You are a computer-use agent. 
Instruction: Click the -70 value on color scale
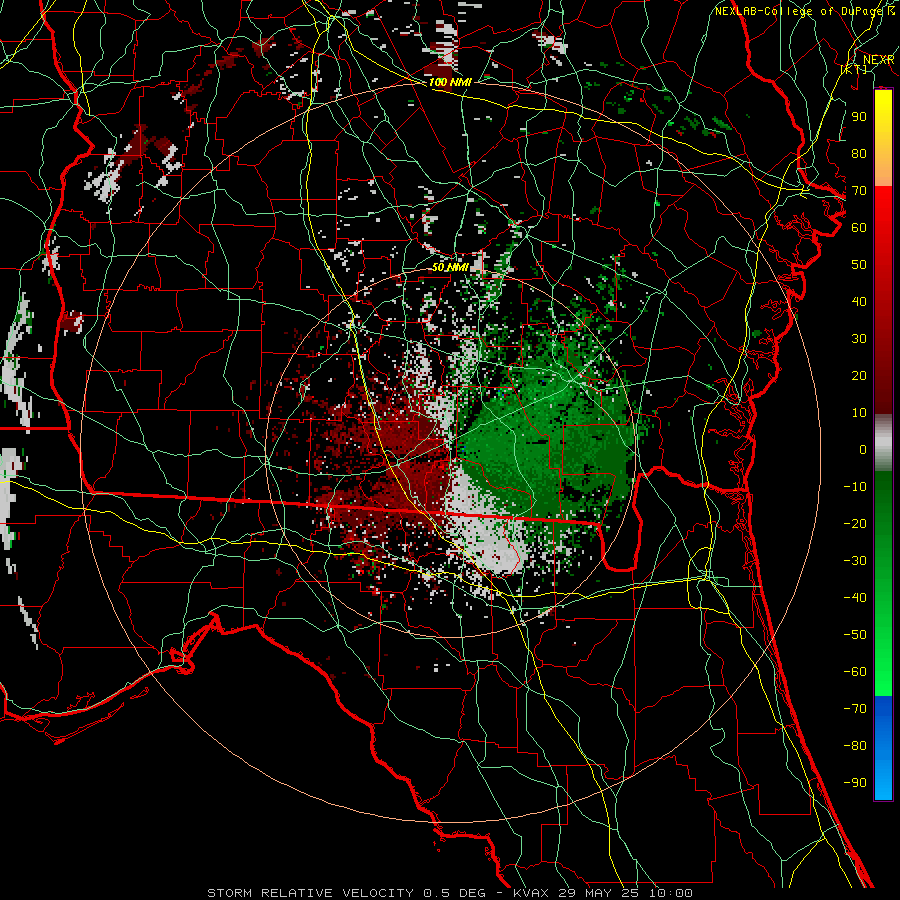(x=855, y=708)
